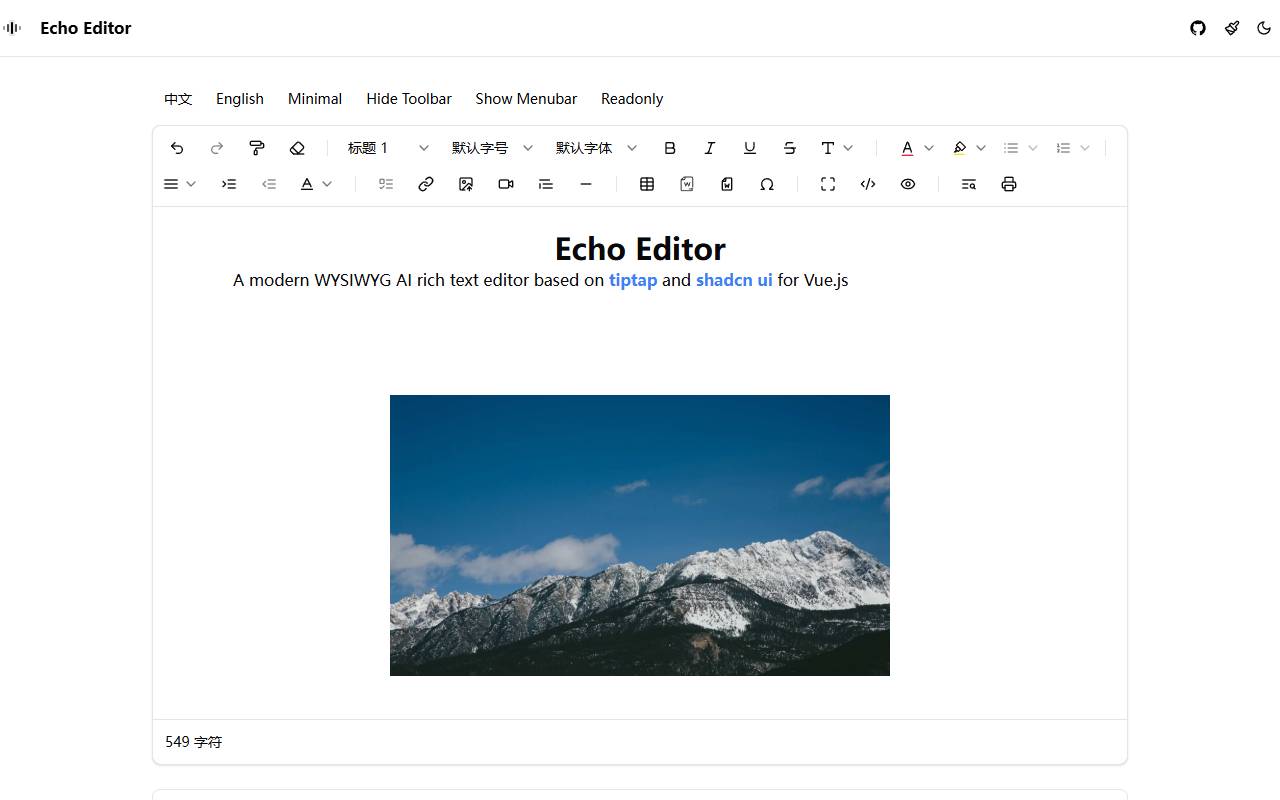The width and height of the screenshot is (1280, 800).
Task: Toggle dark mode moon icon
Action: coord(1264,28)
